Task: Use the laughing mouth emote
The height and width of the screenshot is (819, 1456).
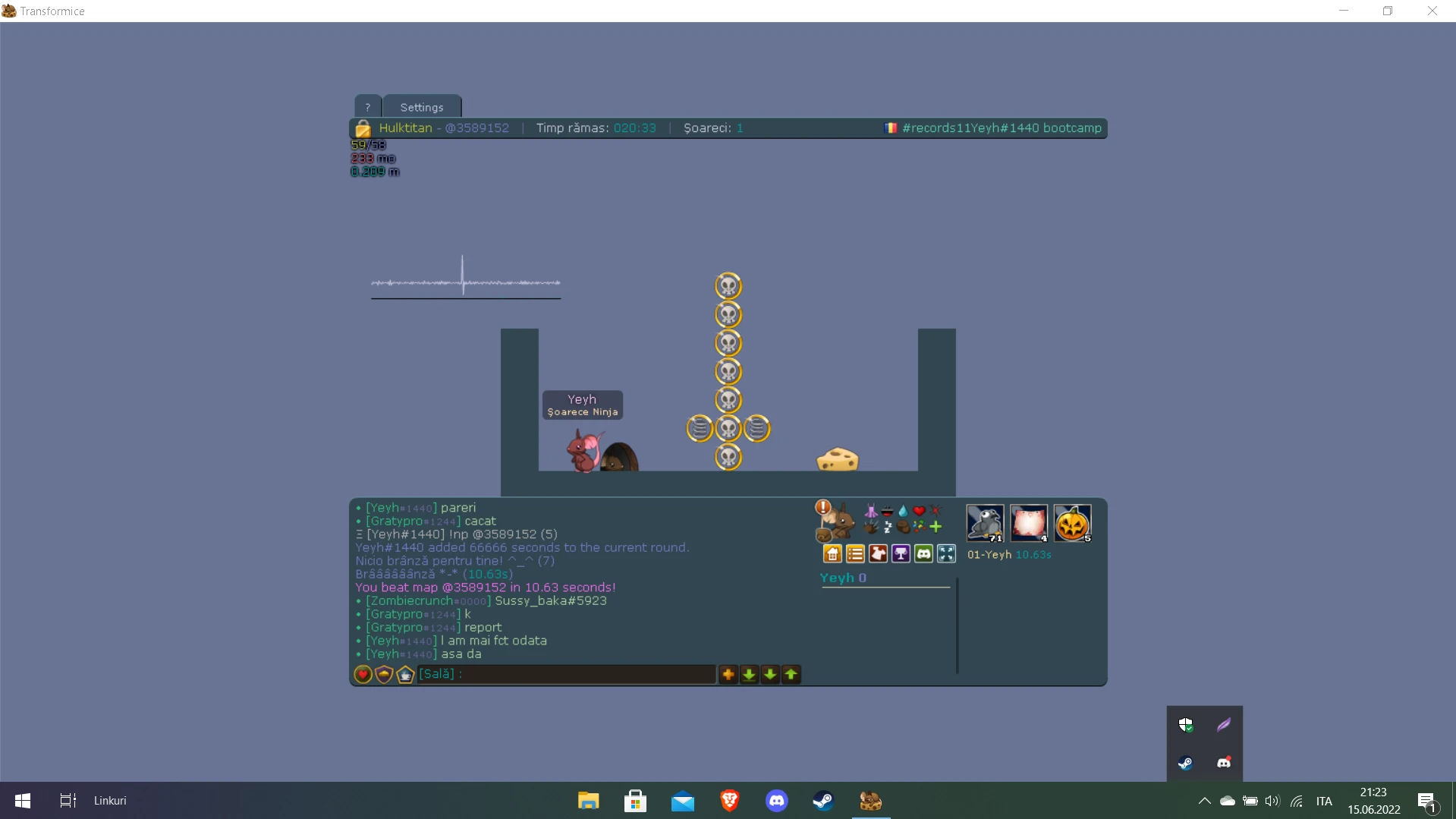Action: (887, 511)
